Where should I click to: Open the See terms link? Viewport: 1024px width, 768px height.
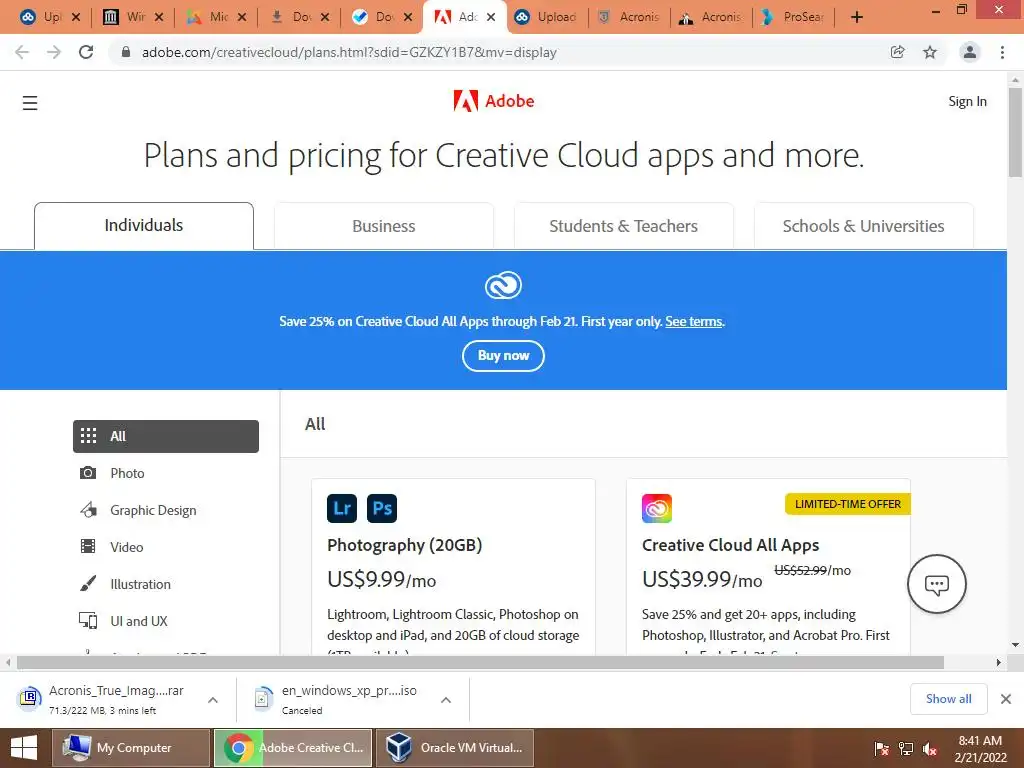click(x=694, y=321)
